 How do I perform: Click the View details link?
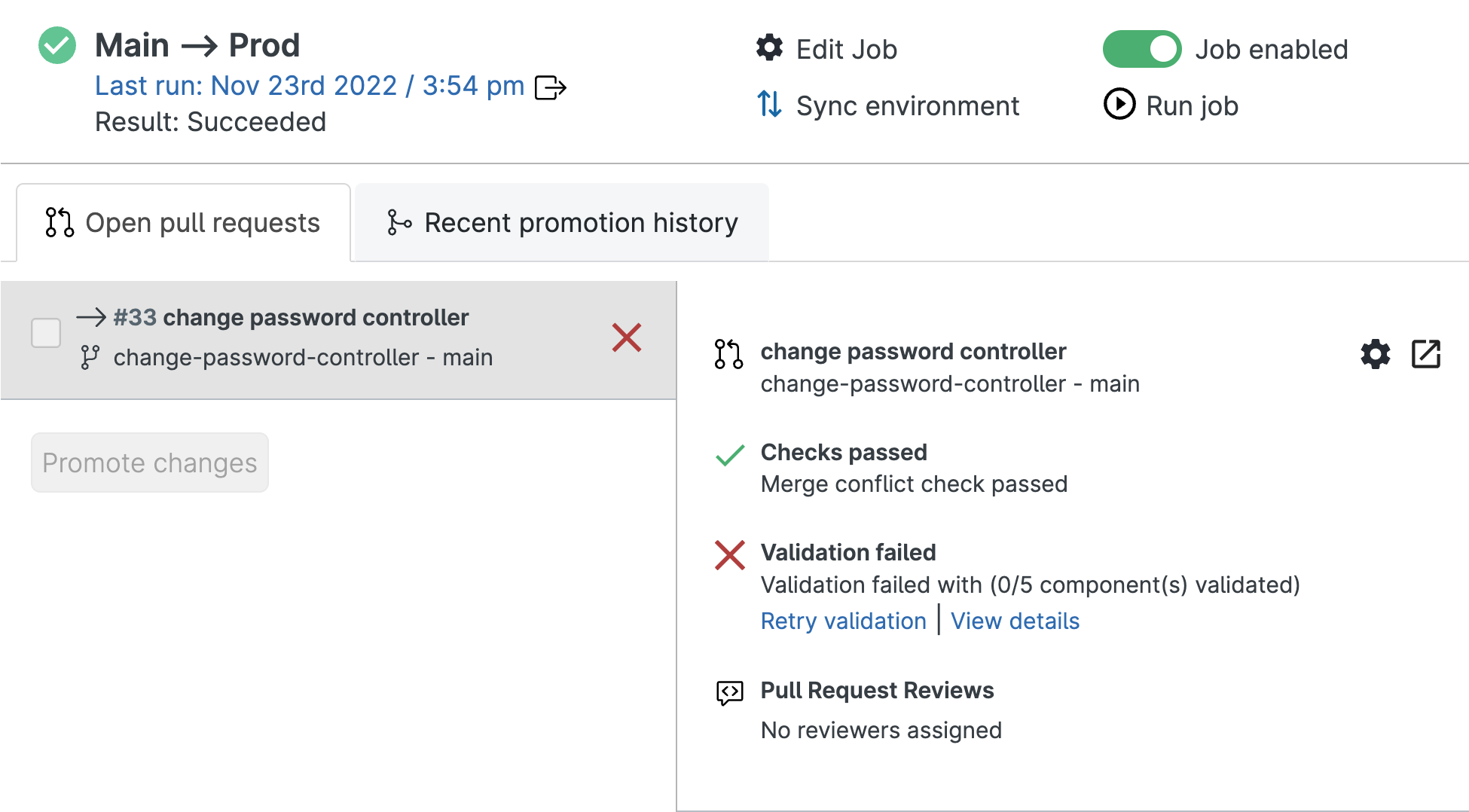pos(1015,621)
